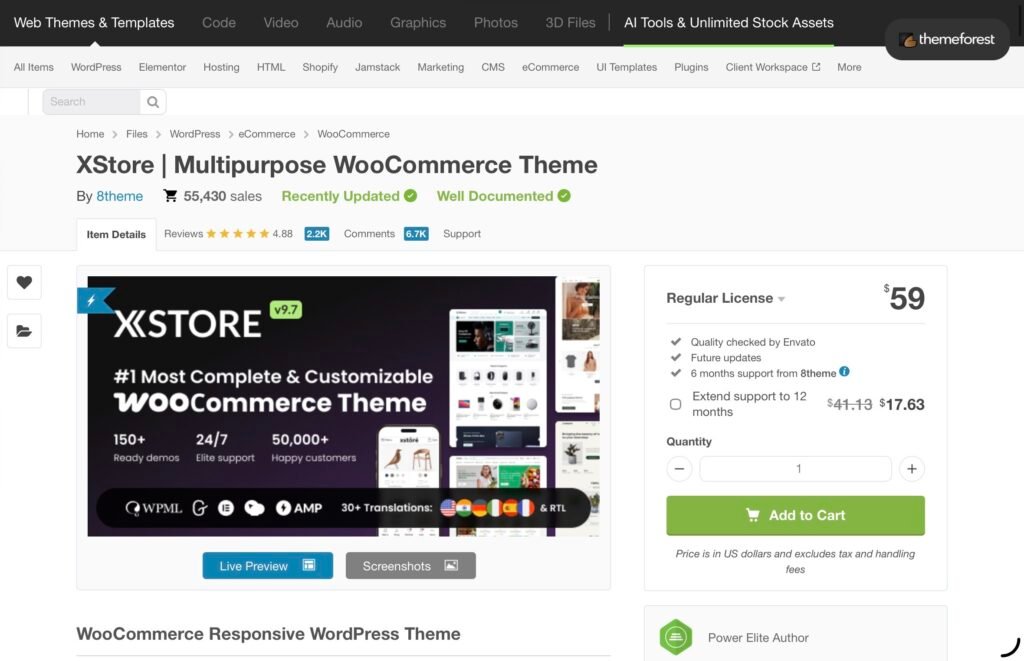Image resolution: width=1024 pixels, height=661 pixels.
Task: Select Web Themes & Templates in top menu
Action: (94, 23)
